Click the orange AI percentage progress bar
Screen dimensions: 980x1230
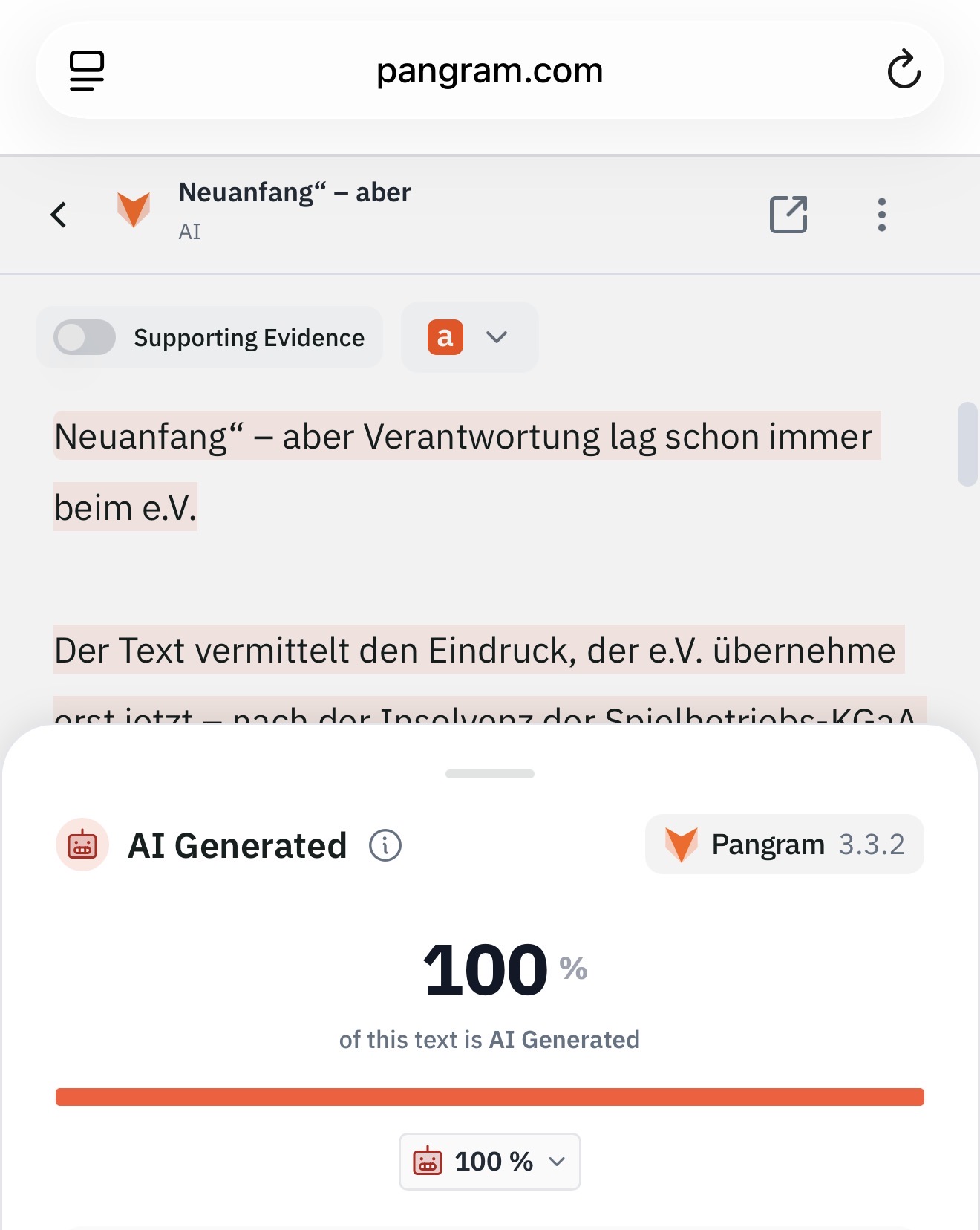coord(490,1097)
